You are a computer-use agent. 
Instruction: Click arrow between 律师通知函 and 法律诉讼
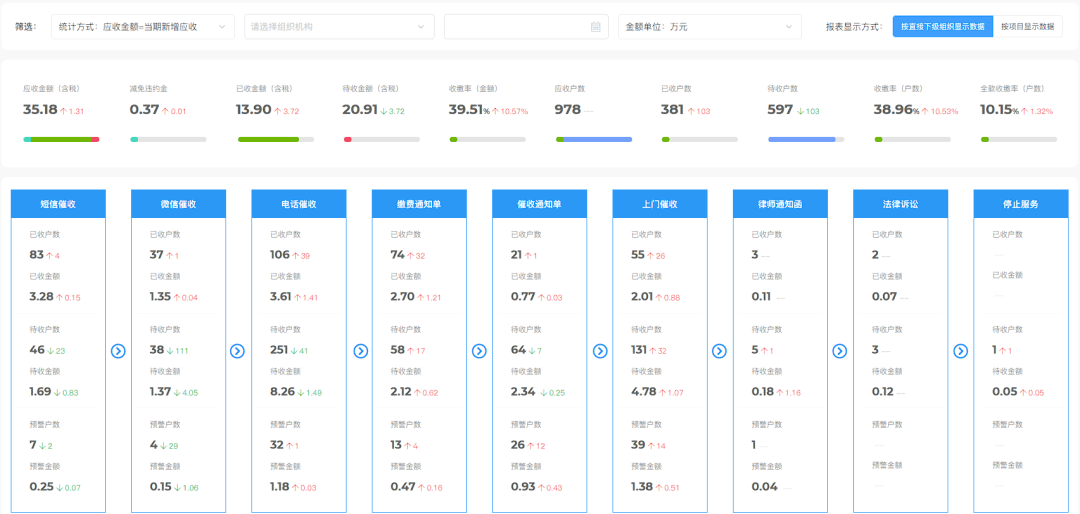(x=840, y=351)
